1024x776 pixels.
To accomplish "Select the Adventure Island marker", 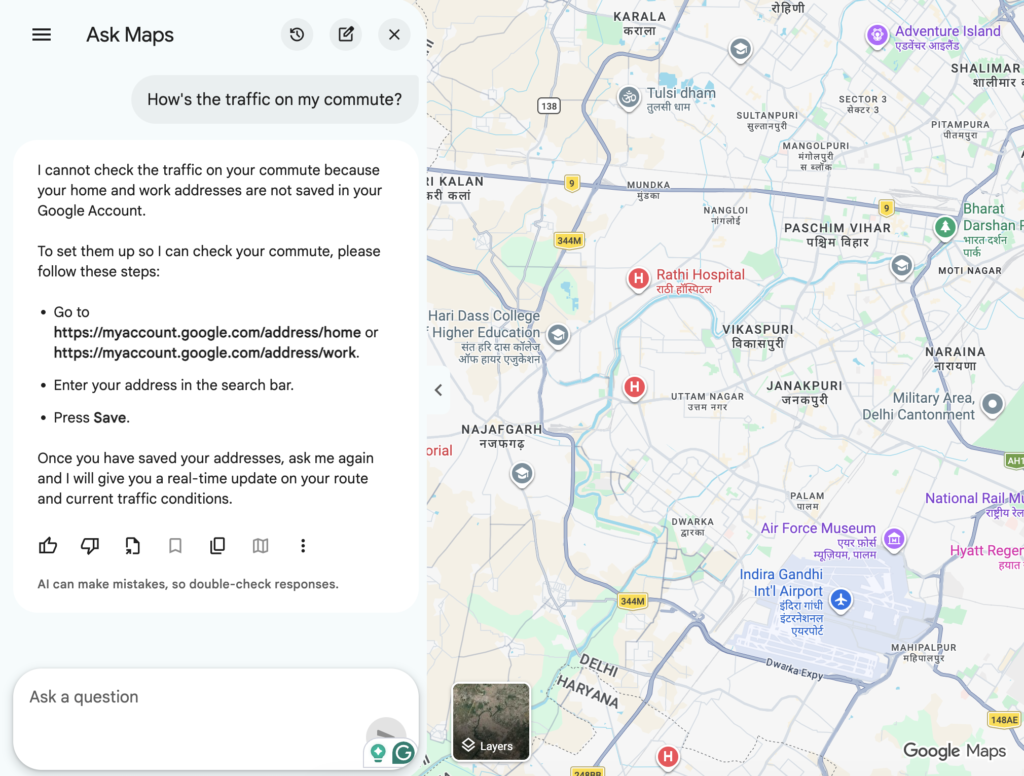I will coord(877,35).
